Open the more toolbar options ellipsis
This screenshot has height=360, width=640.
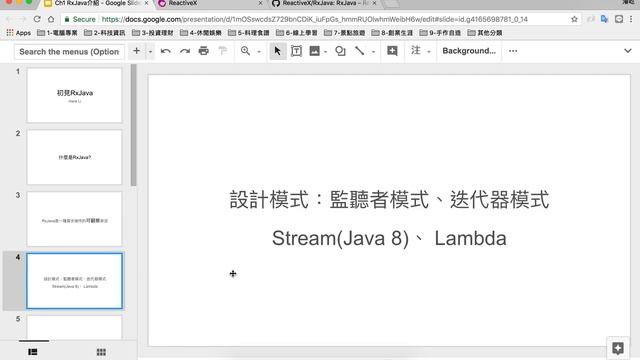tap(513, 51)
